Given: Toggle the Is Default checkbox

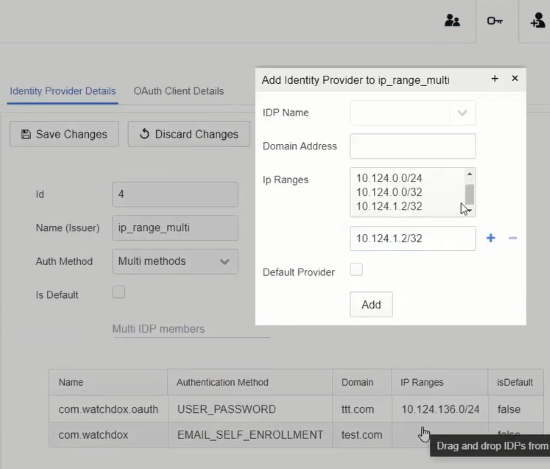Looking at the screenshot, I should click(x=119, y=292).
